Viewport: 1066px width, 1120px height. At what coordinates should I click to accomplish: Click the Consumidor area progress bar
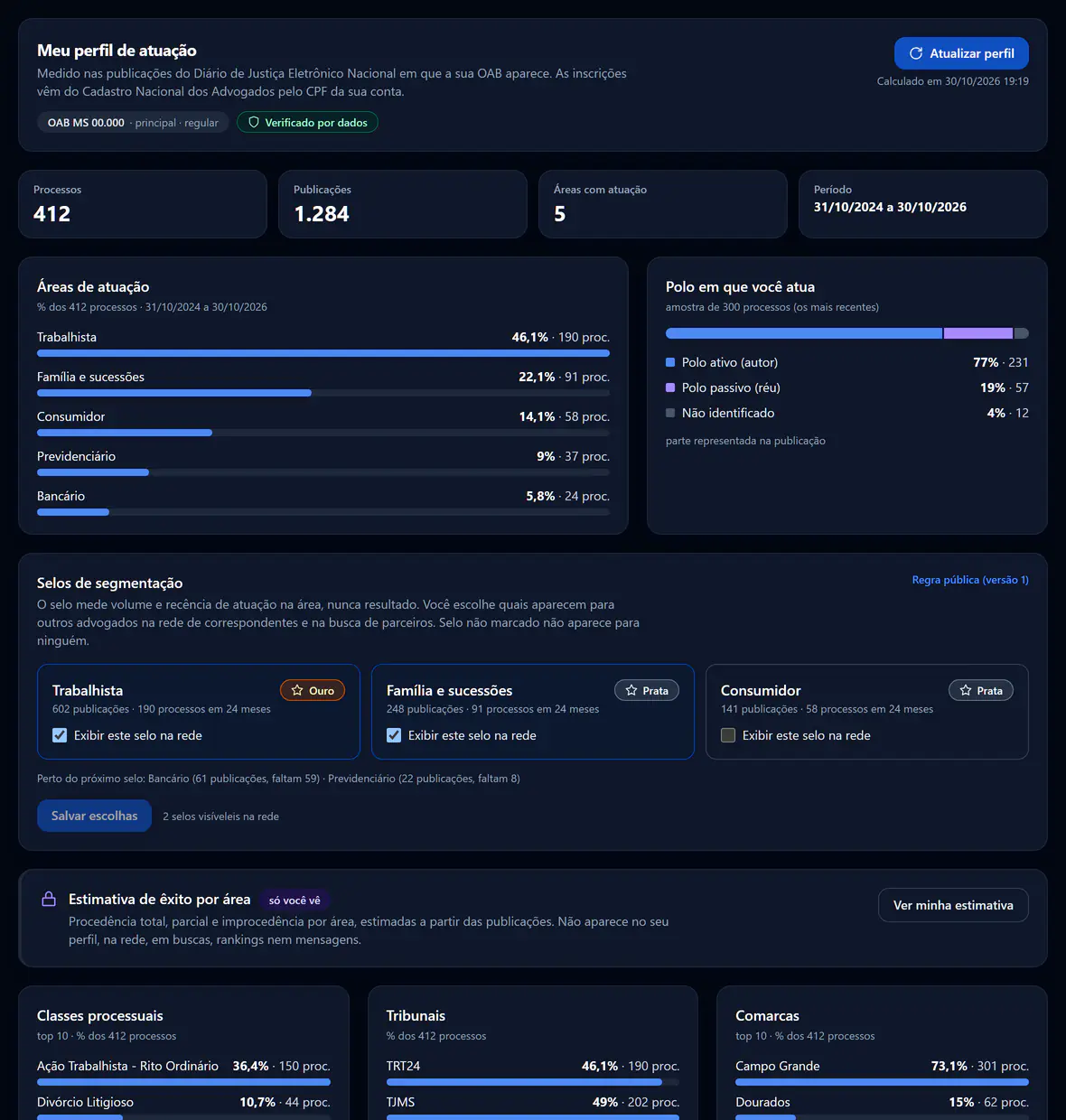coord(323,433)
